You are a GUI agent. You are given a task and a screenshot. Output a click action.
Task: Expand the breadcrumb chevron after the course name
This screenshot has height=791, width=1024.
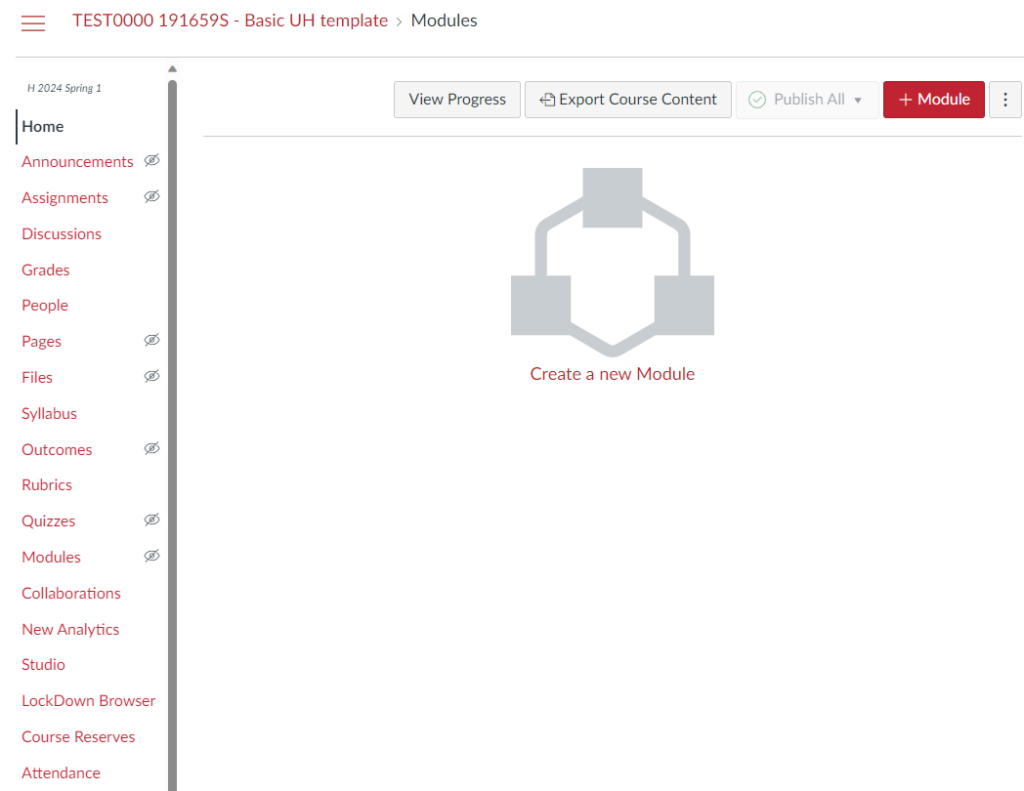point(400,19)
